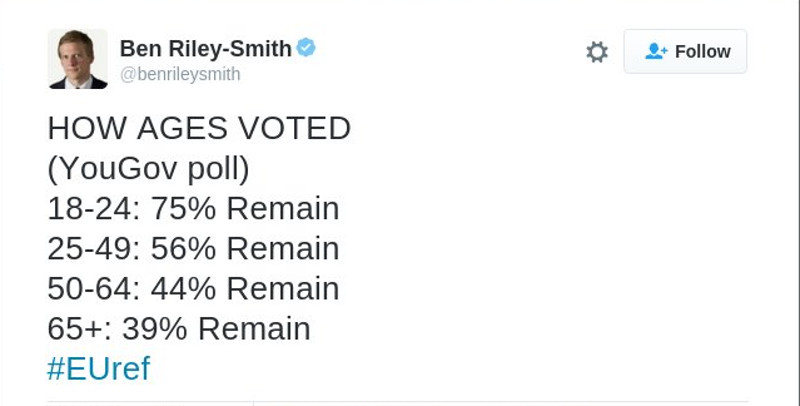Viewport: 800px width, 406px height.
Task: Click the 44% figure
Action: click(183, 288)
